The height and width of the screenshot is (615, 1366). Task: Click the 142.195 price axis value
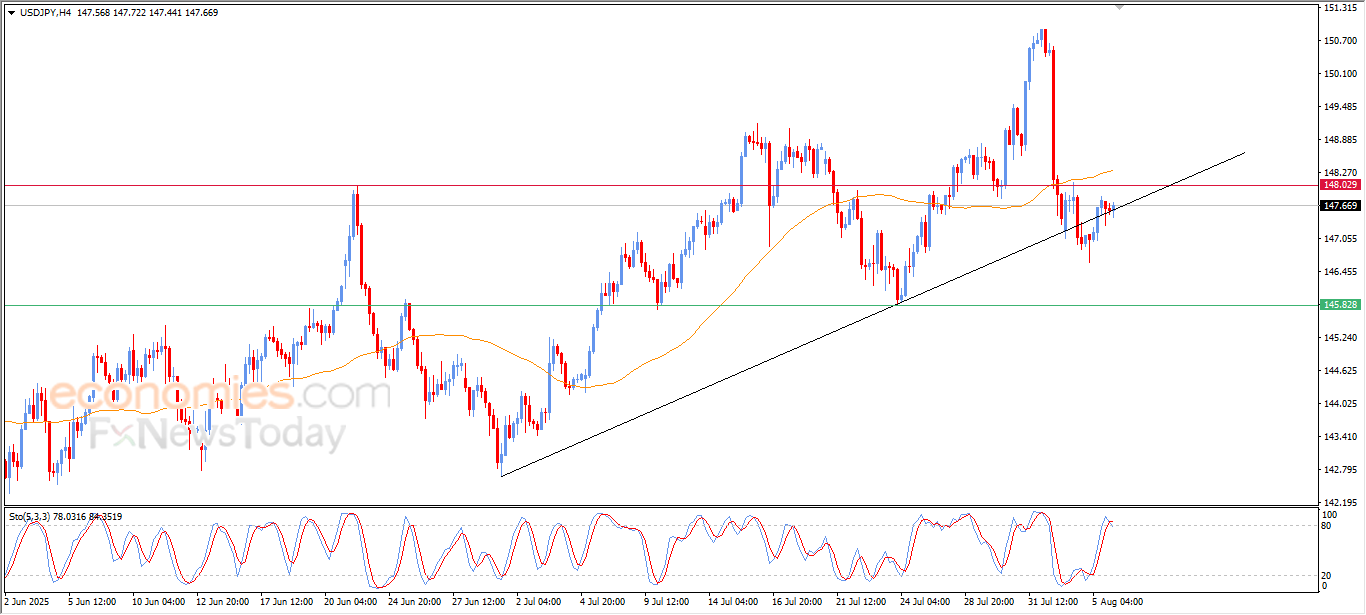pyautogui.click(x=1339, y=503)
